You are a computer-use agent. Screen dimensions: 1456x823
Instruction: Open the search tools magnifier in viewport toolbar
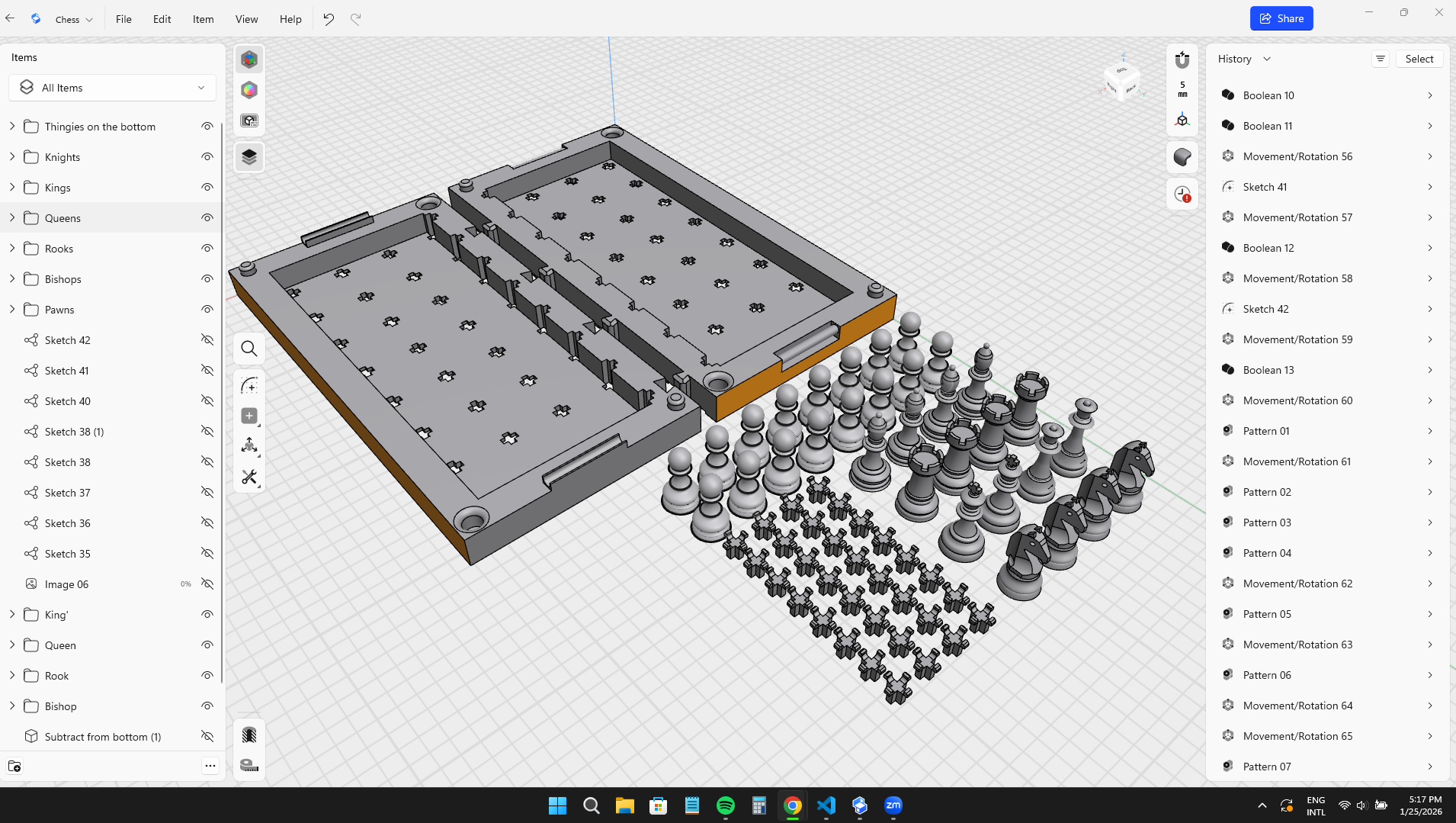click(249, 349)
